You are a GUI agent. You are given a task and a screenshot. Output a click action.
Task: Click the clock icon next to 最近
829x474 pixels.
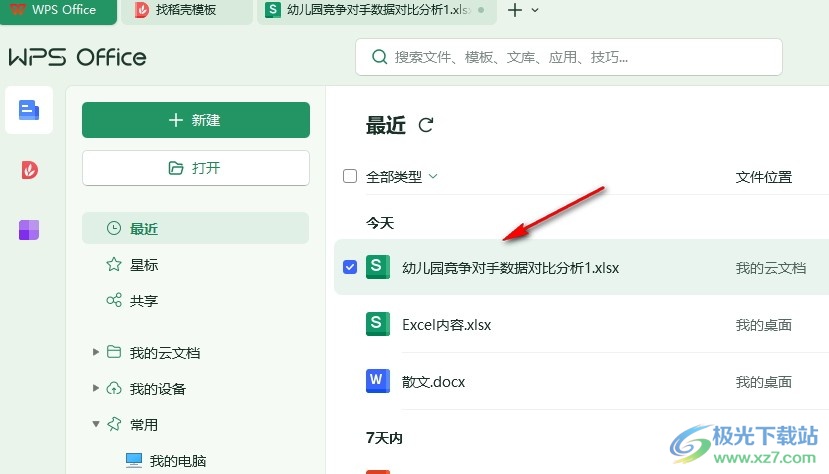click(x=114, y=228)
